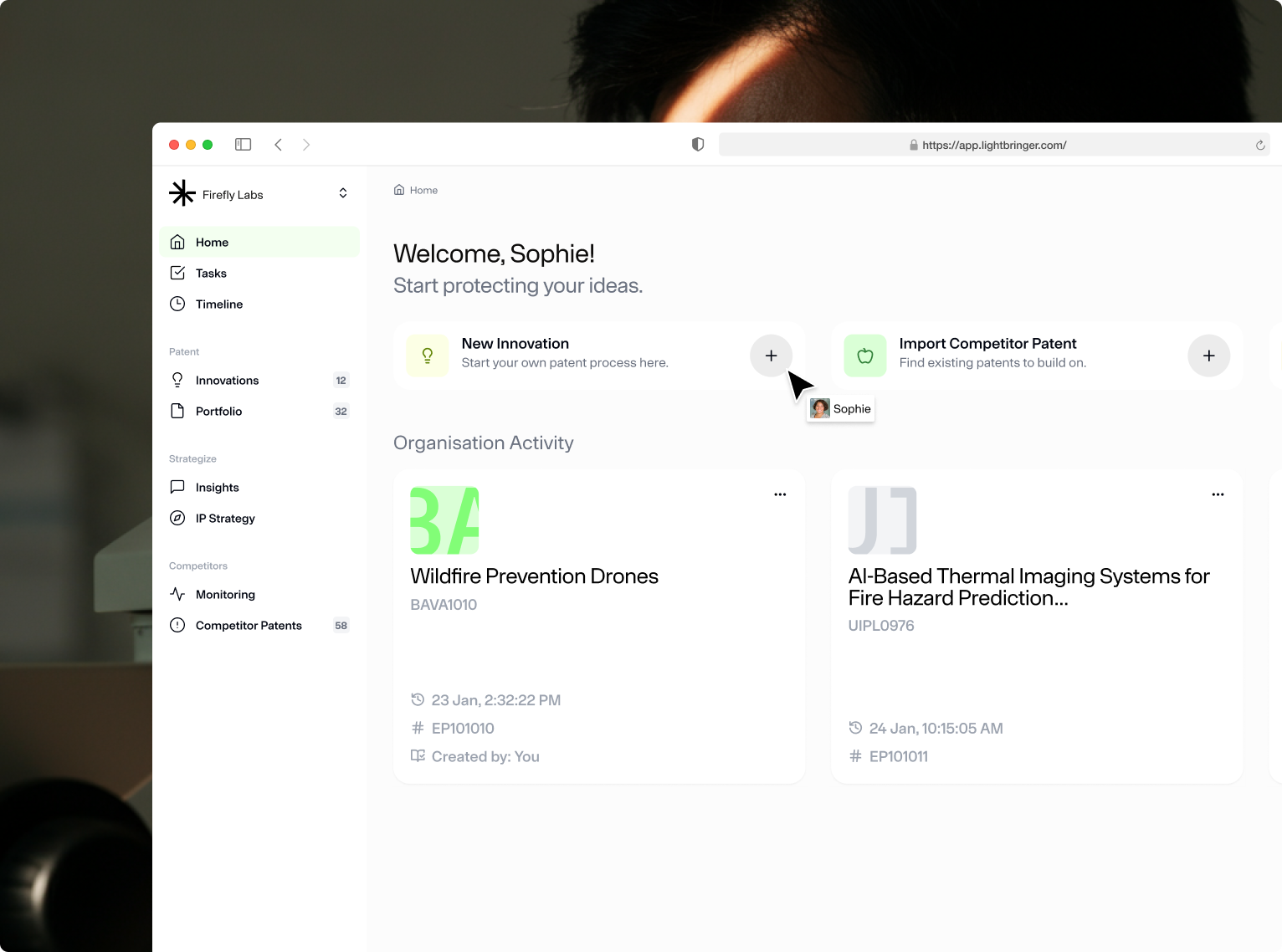This screenshot has width=1282, height=952.
Task: Open Monitoring in the sidebar
Action: pos(259,594)
